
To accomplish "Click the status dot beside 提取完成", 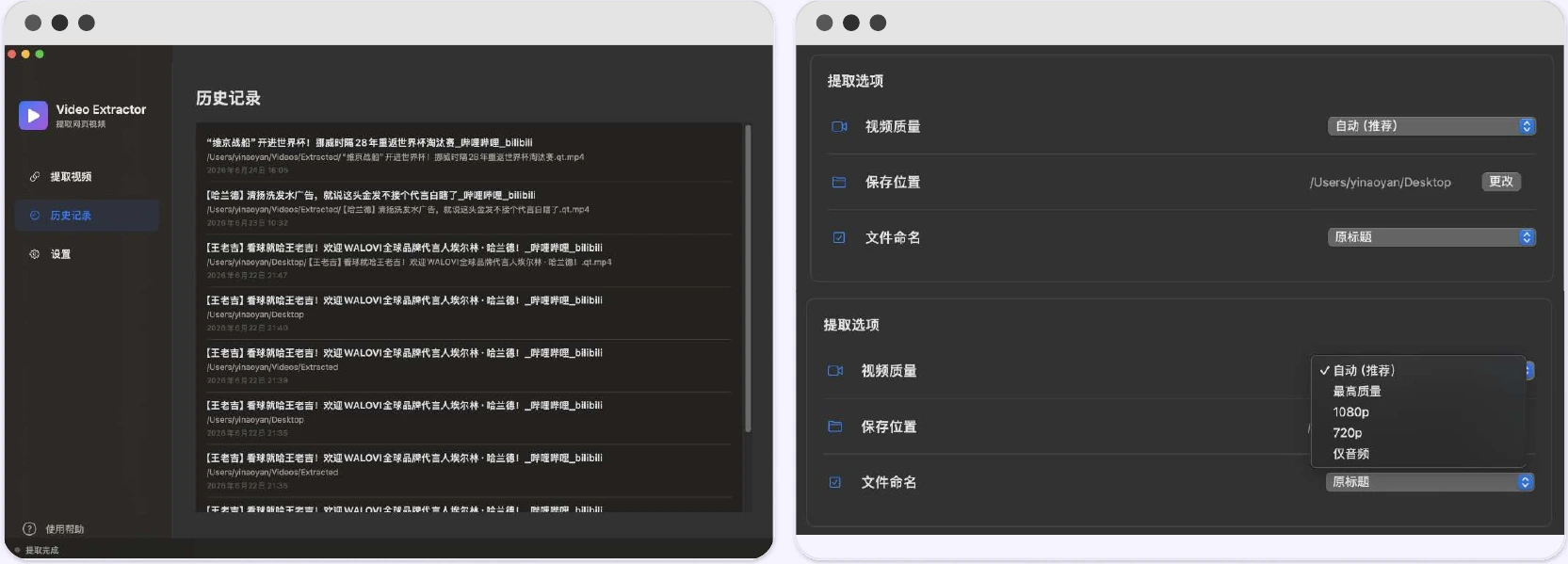I will [18, 550].
